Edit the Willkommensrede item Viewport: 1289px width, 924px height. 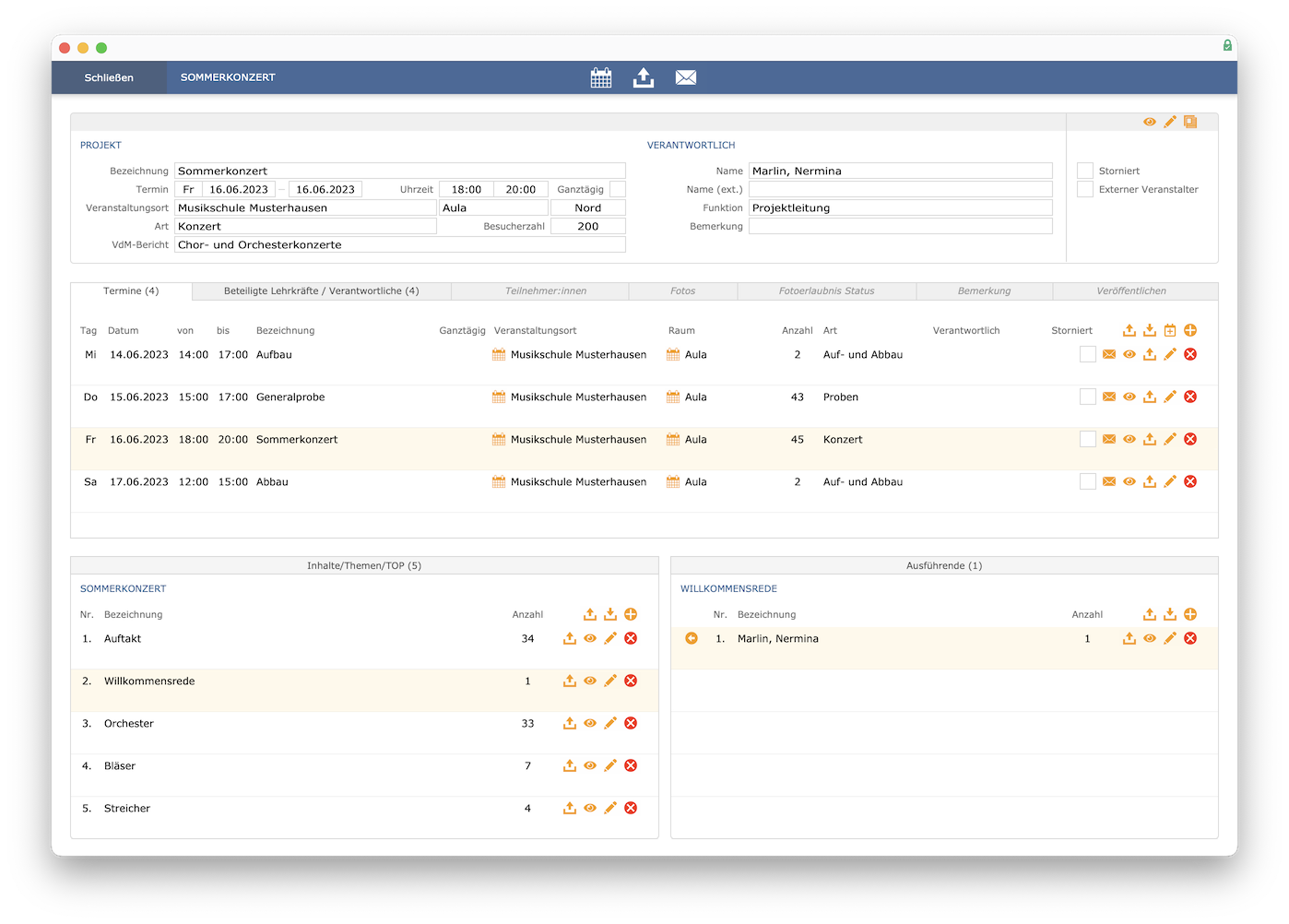[x=610, y=681]
